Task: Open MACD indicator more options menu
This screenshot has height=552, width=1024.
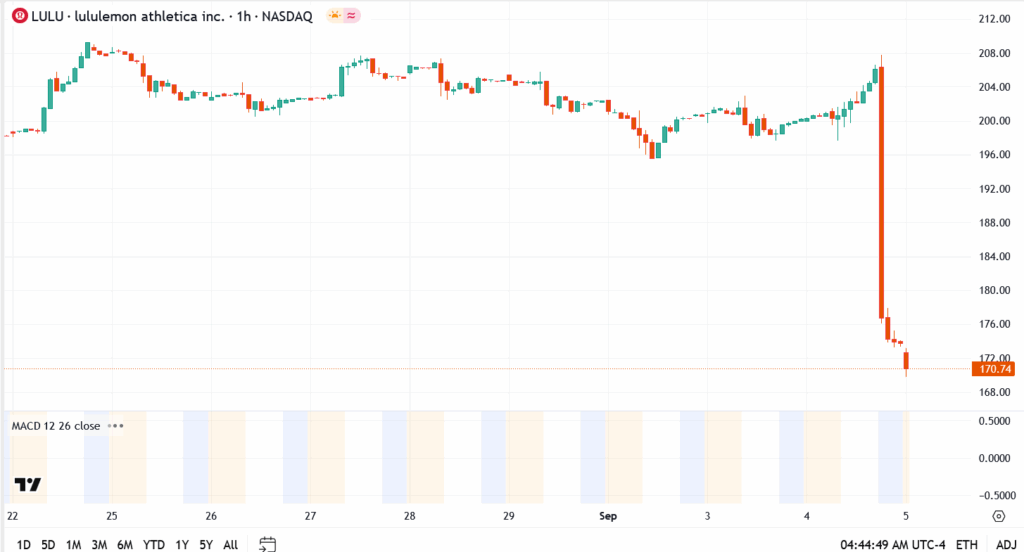Action: click(115, 425)
